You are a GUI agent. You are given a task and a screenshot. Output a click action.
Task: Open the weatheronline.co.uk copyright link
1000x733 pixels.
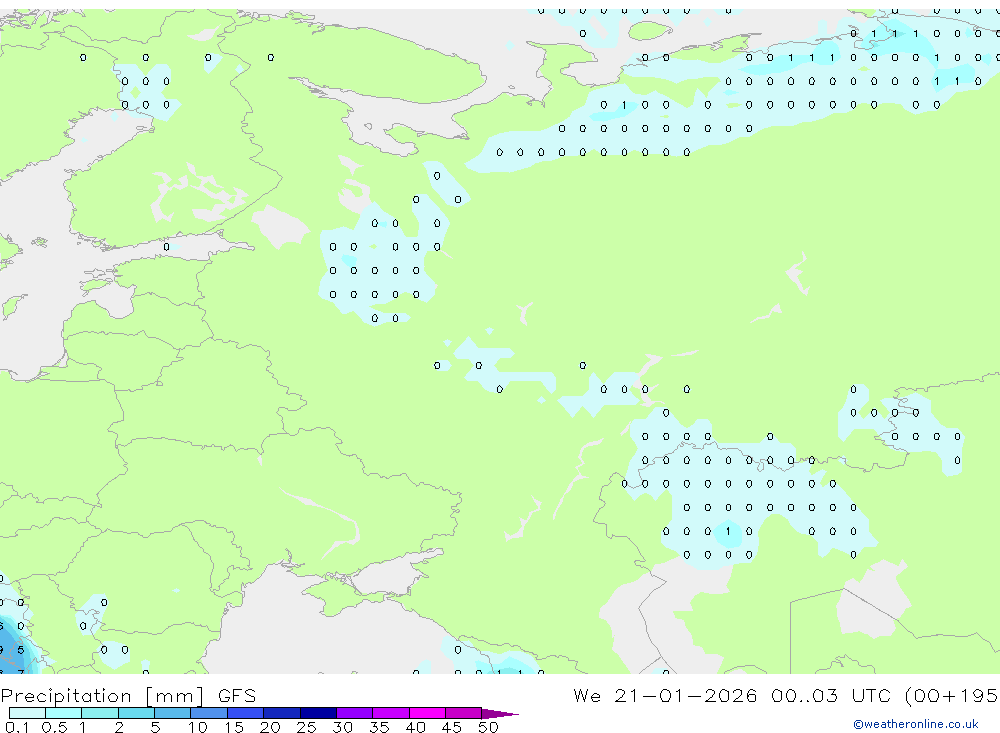pyautogui.click(x=916, y=724)
